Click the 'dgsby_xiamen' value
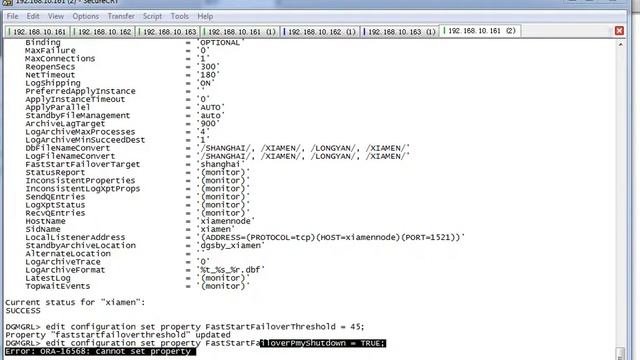This screenshot has width=640, height=360. 231,245
